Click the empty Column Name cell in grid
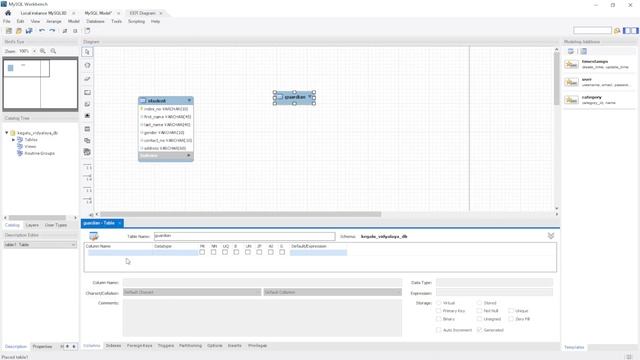This screenshot has height=360, width=640. [119, 253]
